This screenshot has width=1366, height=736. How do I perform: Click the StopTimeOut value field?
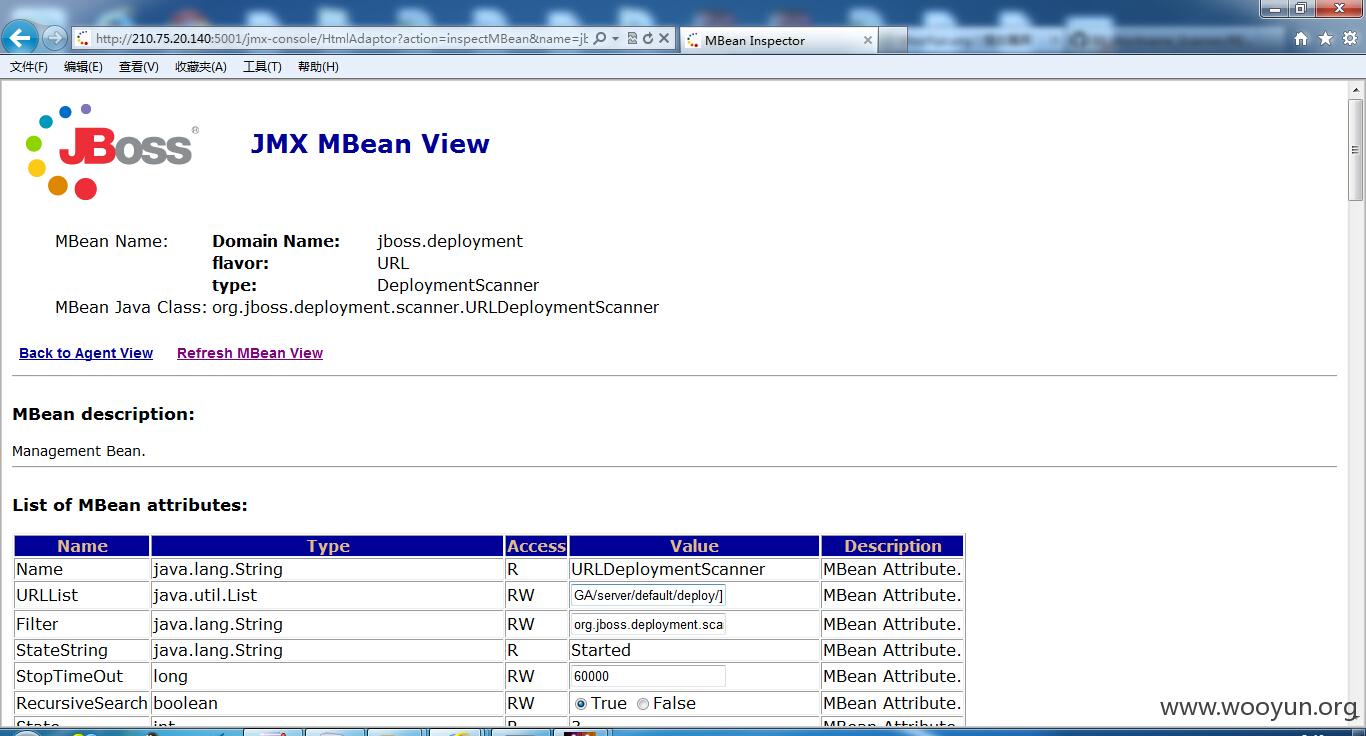click(x=648, y=676)
